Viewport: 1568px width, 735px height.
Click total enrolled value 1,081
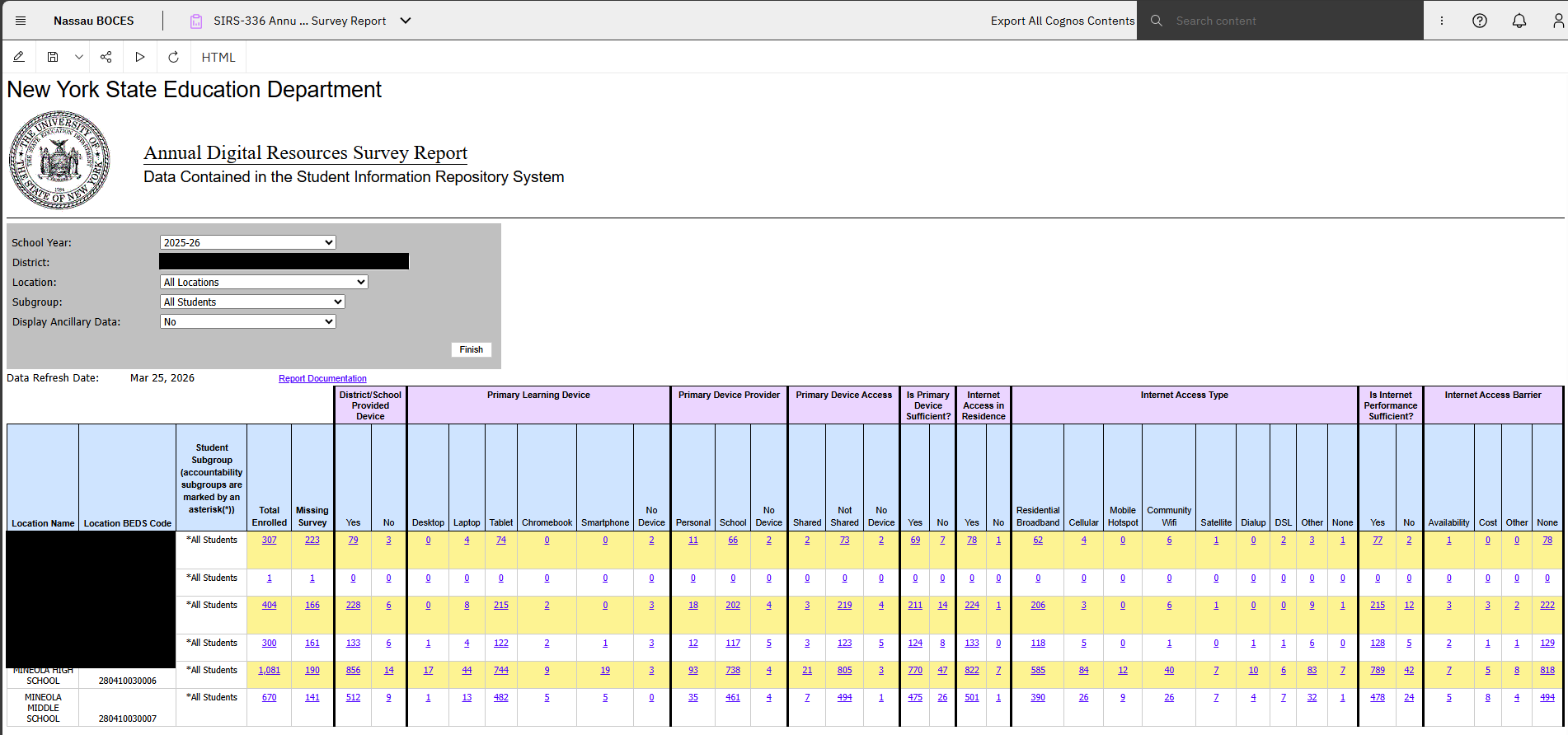(x=270, y=671)
